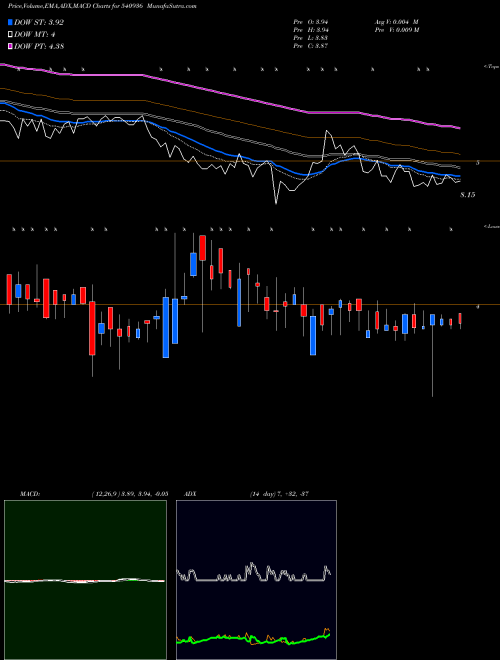Image resolution: width=500 pixels, height=660 pixels.
Task: Click the '<Tops' marker label
Action: [491, 67]
